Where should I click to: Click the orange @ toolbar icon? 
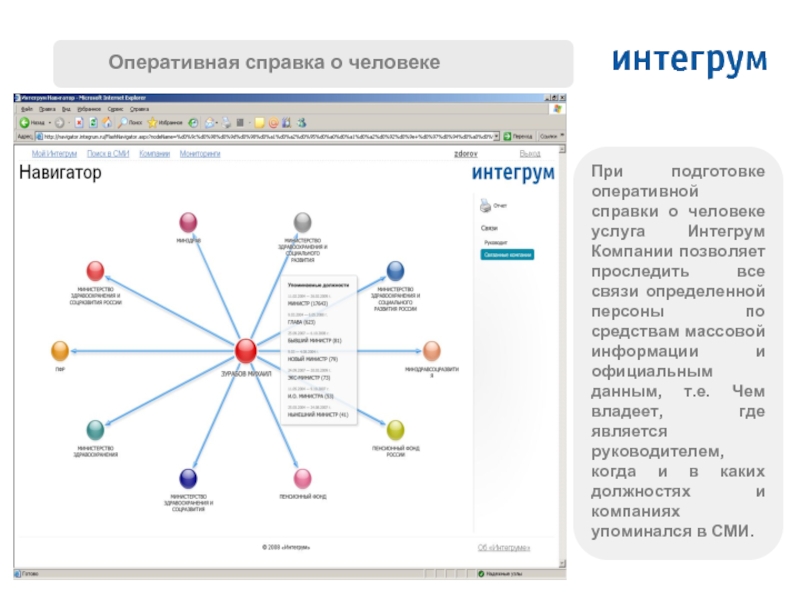[273, 122]
